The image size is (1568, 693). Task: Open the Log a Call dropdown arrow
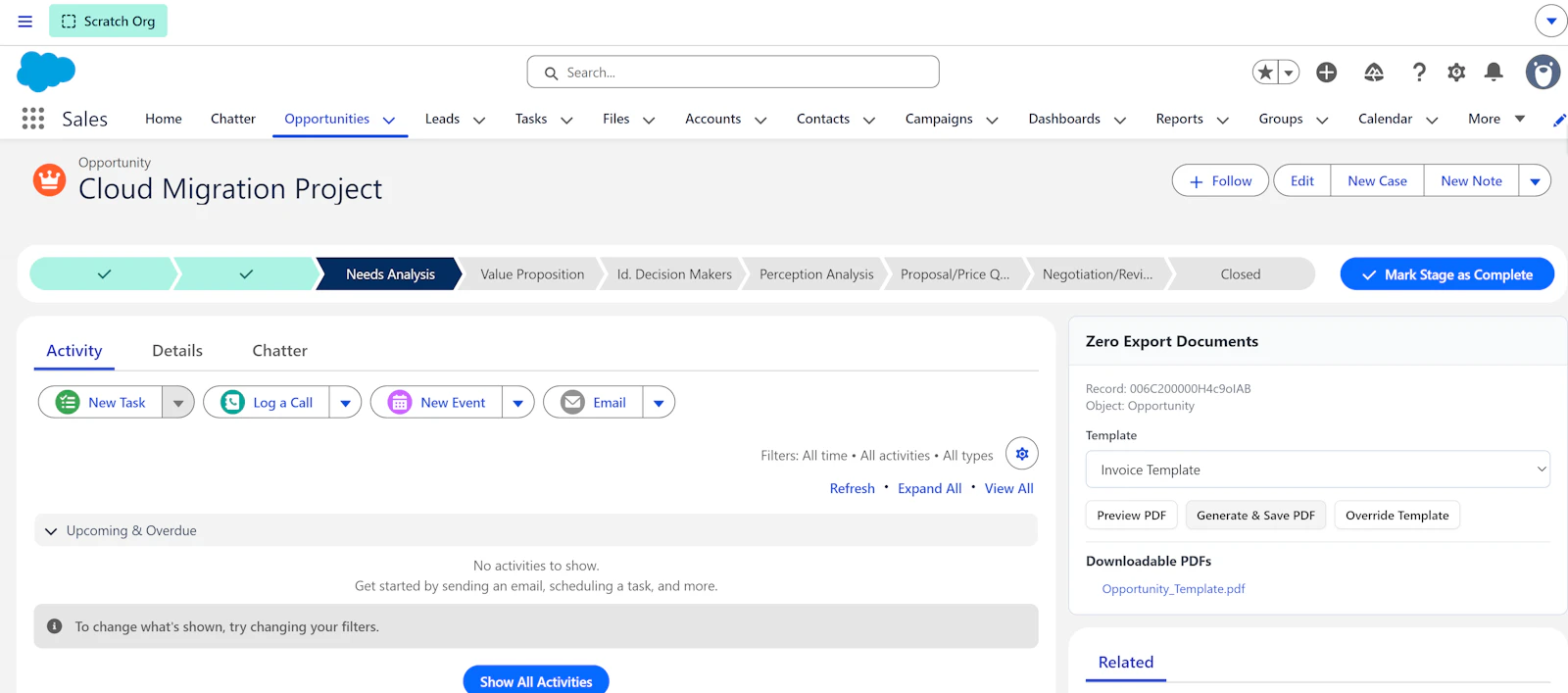(x=345, y=402)
